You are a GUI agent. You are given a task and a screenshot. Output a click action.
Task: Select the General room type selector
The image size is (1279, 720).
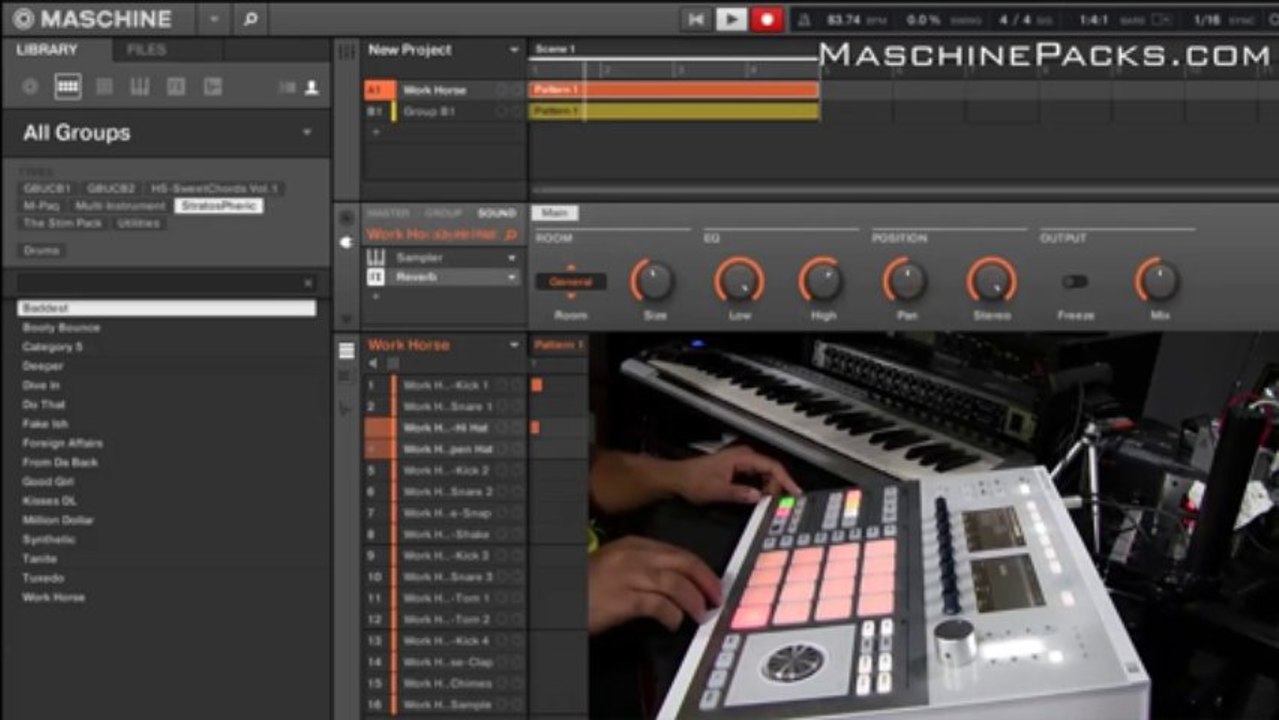click(571, 282)
